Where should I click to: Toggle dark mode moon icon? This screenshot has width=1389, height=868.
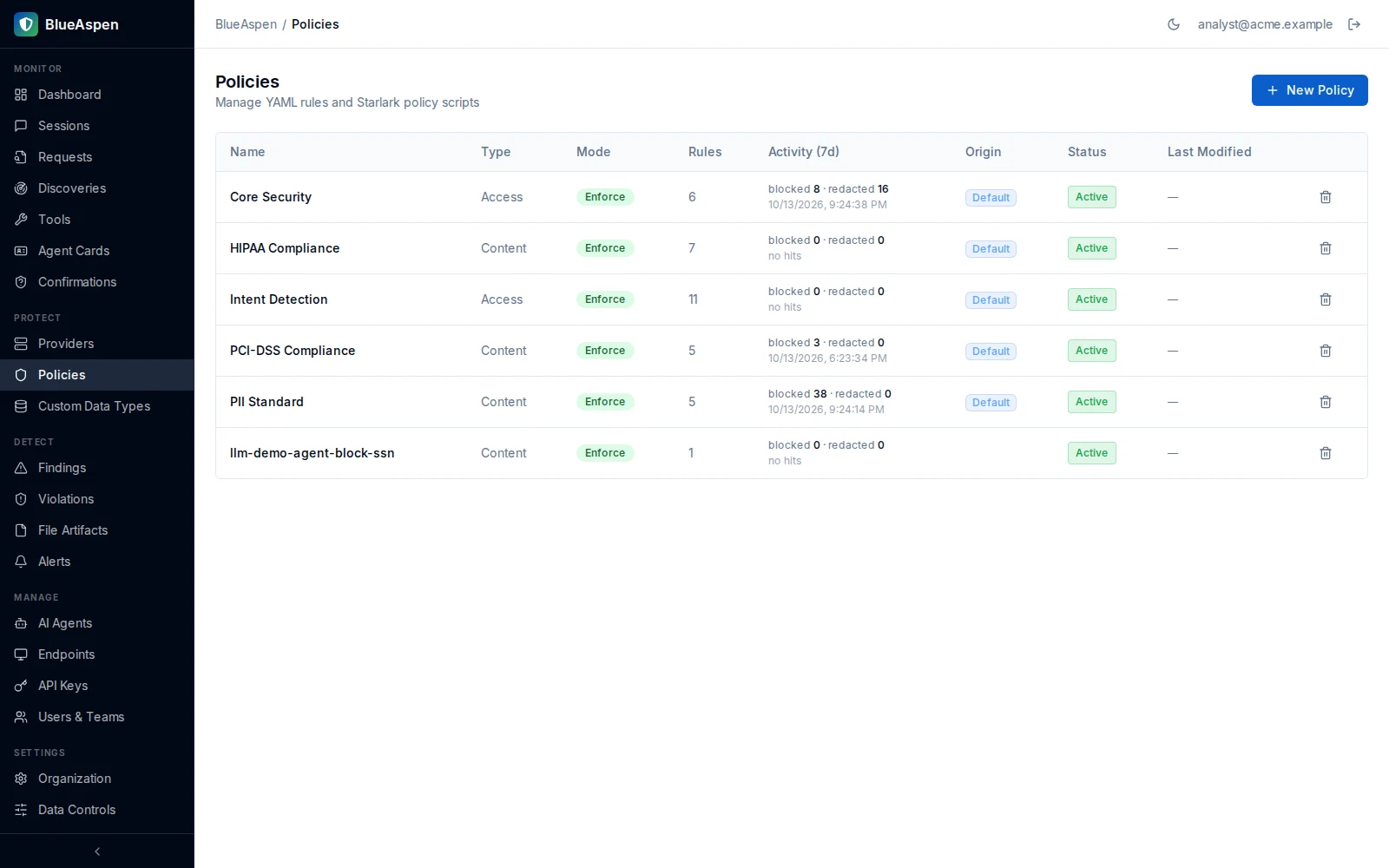(1174, 24)
